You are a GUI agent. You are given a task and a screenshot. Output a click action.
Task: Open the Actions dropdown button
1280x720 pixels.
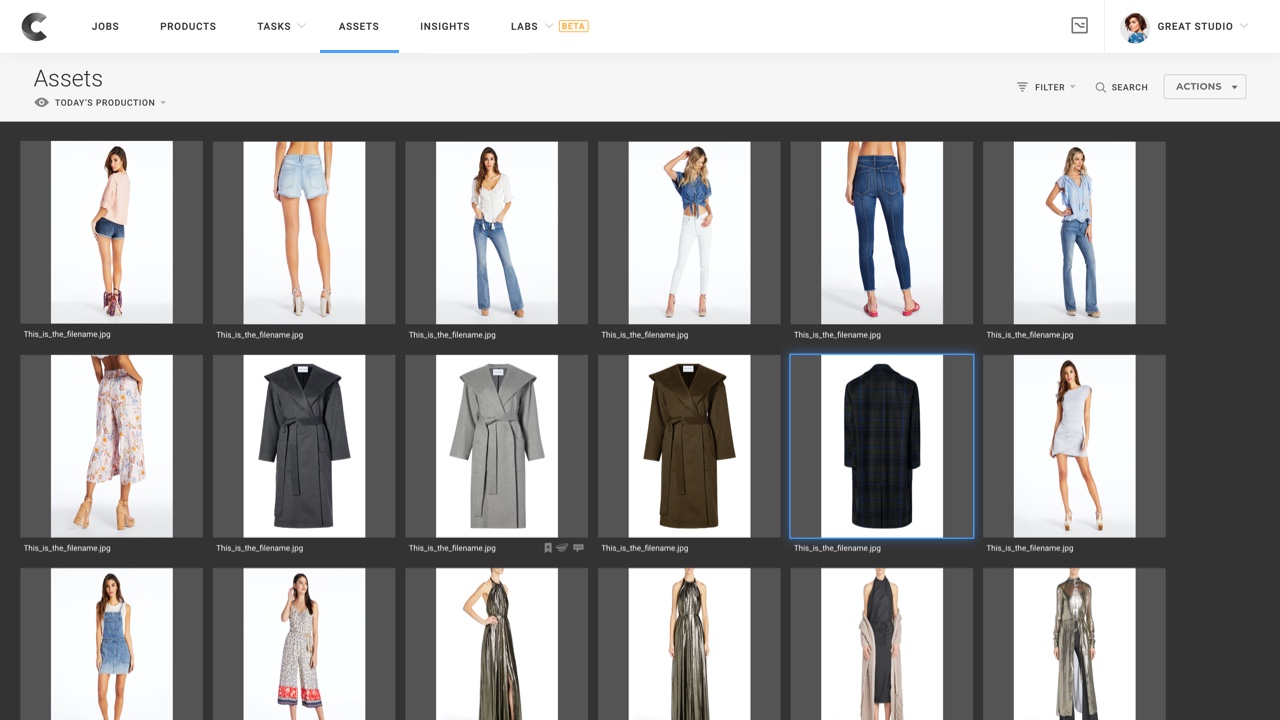tap(1204, 87)
